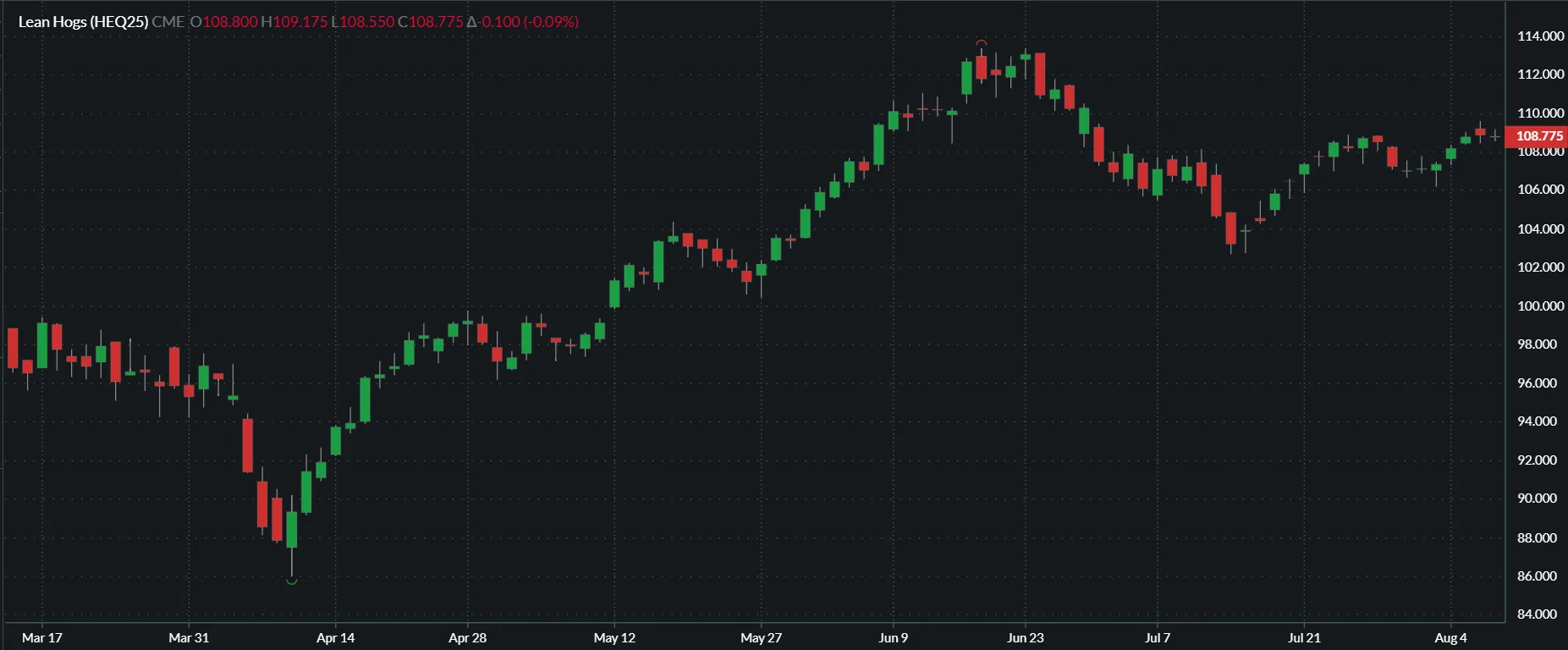Click the 114.000 price axis label

pyautogui.click(x=1540, y=36)
